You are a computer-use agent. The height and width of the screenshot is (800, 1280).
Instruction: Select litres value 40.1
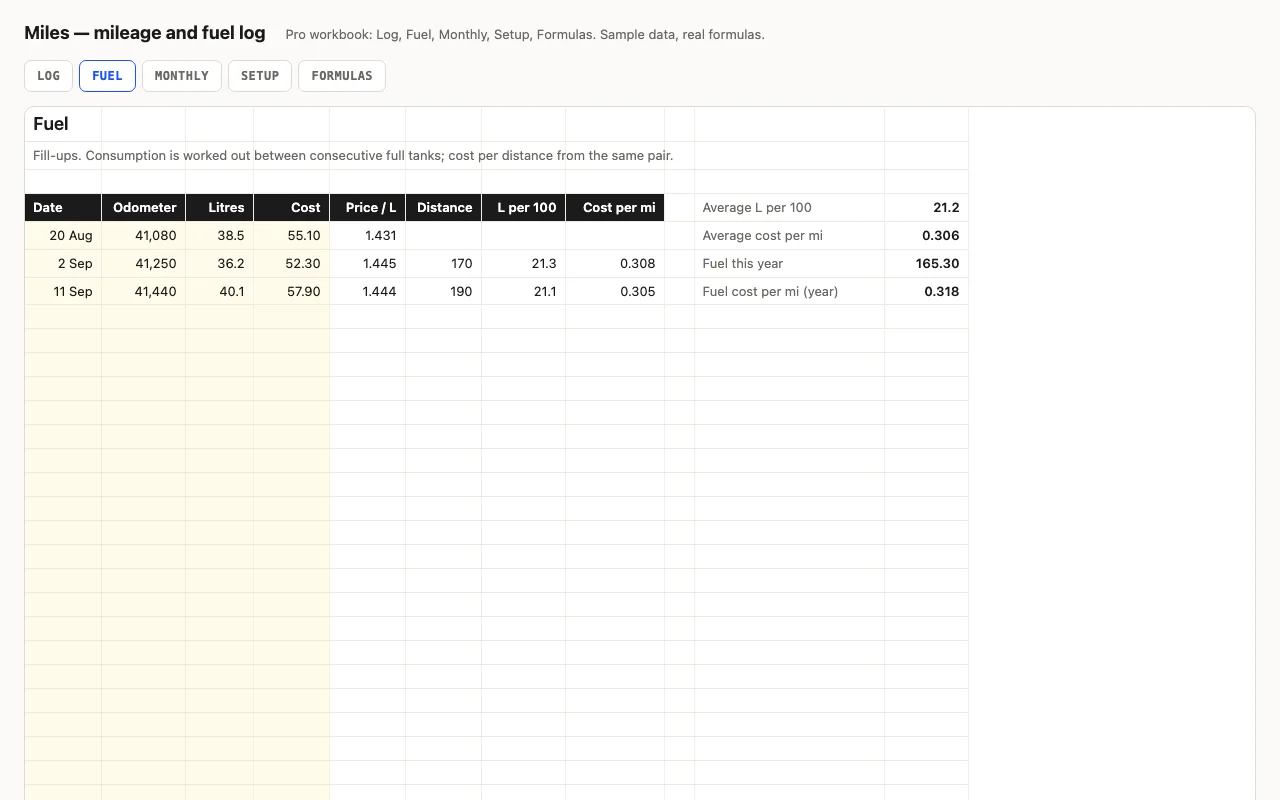pos(220,292)
